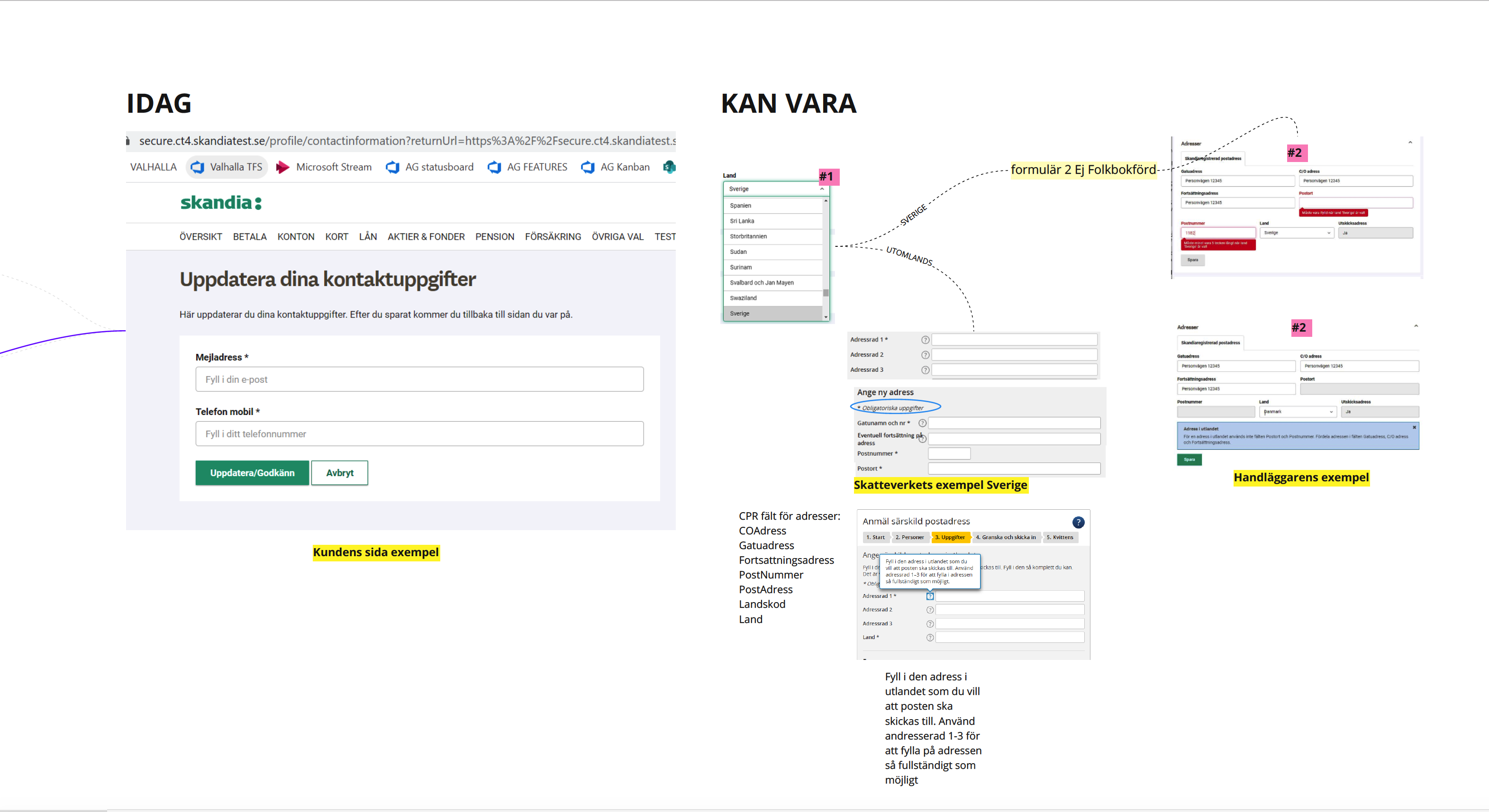This screenshot has height=812, width=1489.
Task: Select Skandiaregistrerad postadress tab in the Danmark panel
Action: click(x=1210, y=343)
